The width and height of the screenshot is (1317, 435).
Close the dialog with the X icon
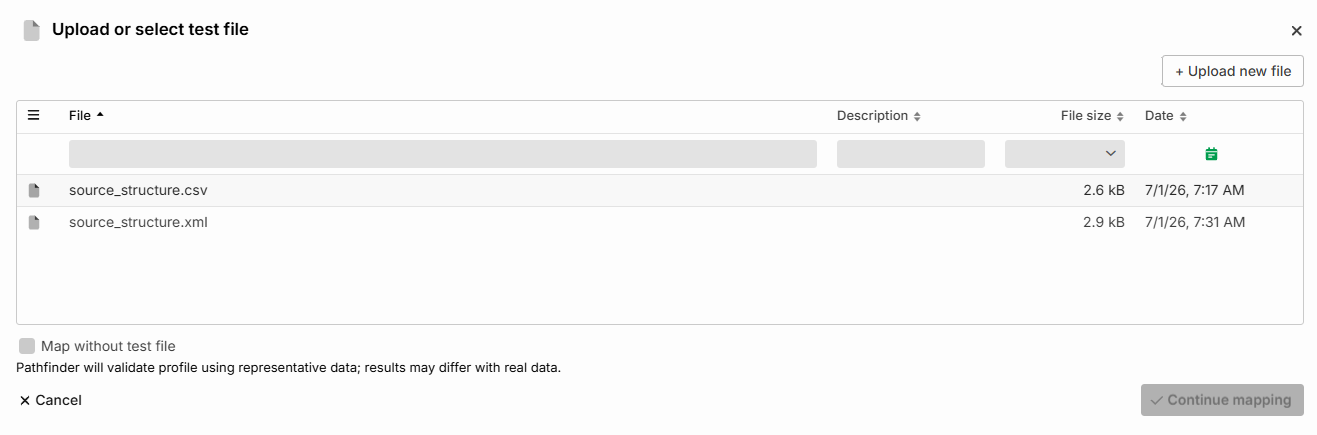1296,31
